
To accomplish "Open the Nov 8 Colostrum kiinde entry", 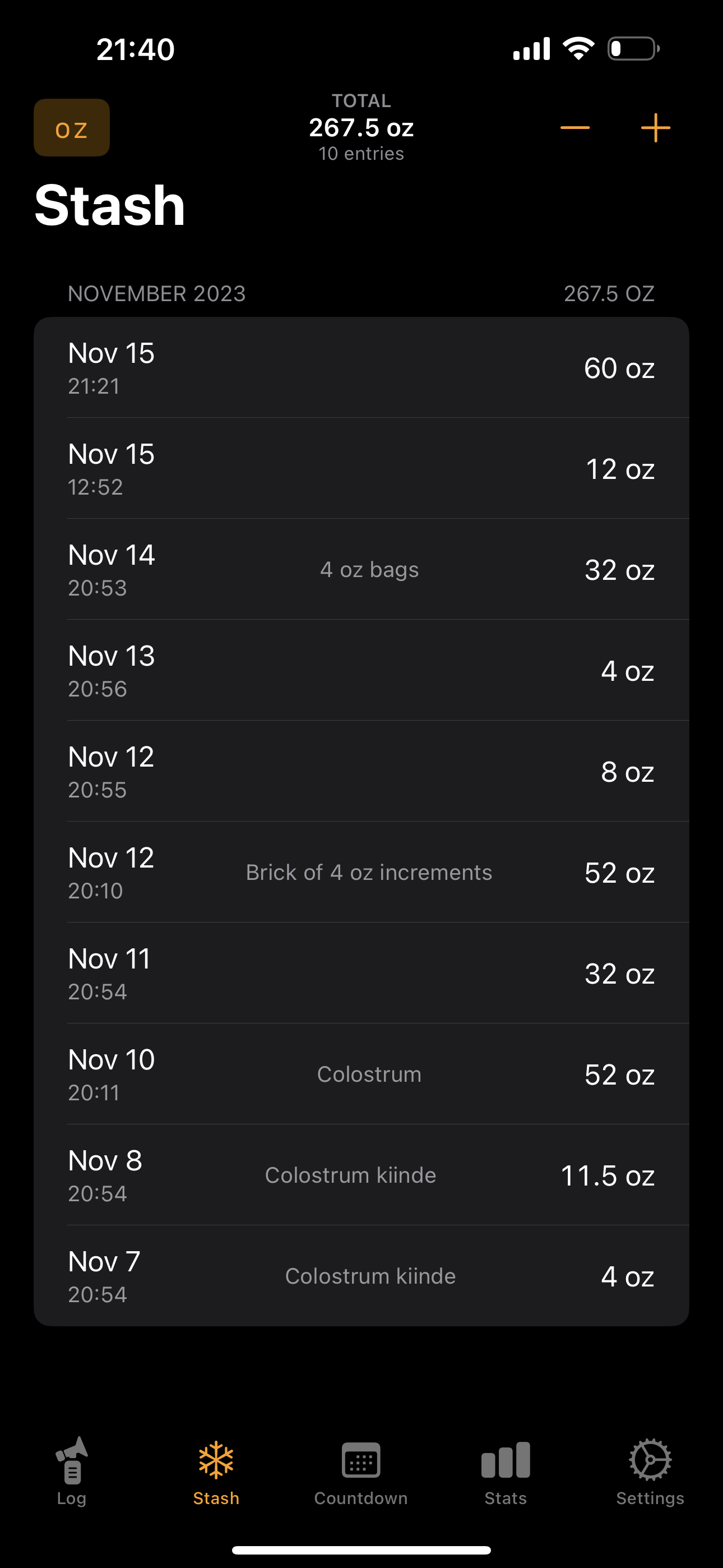I will click(361, 1175).
